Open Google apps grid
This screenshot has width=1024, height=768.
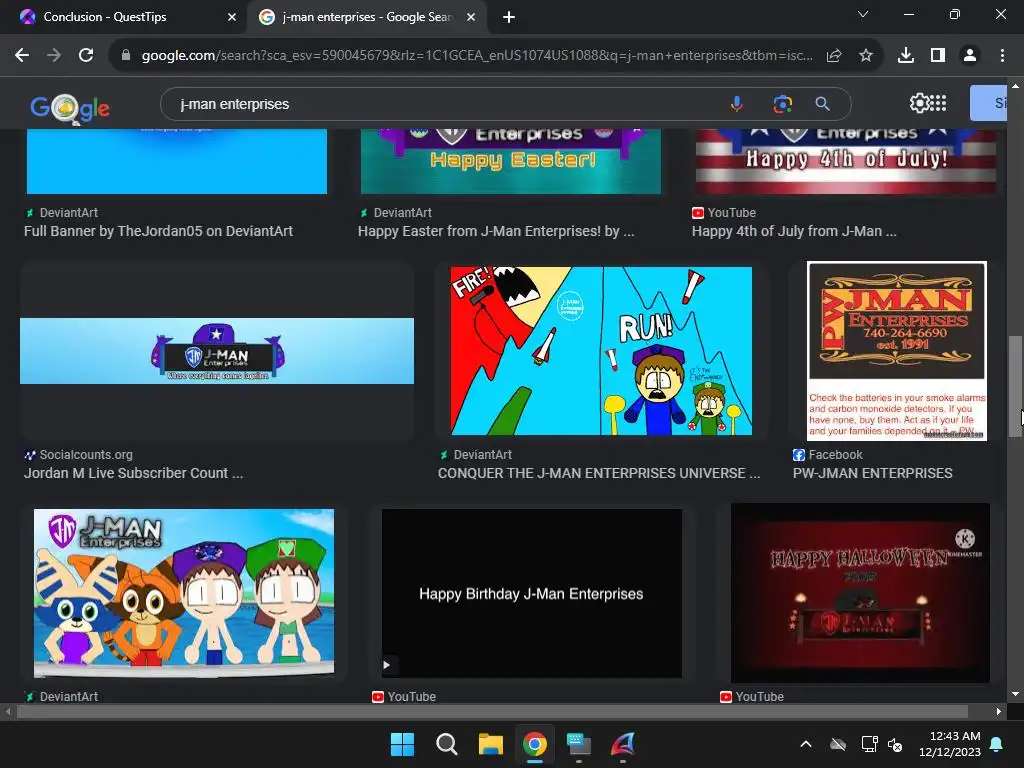(x=938, y=103)
